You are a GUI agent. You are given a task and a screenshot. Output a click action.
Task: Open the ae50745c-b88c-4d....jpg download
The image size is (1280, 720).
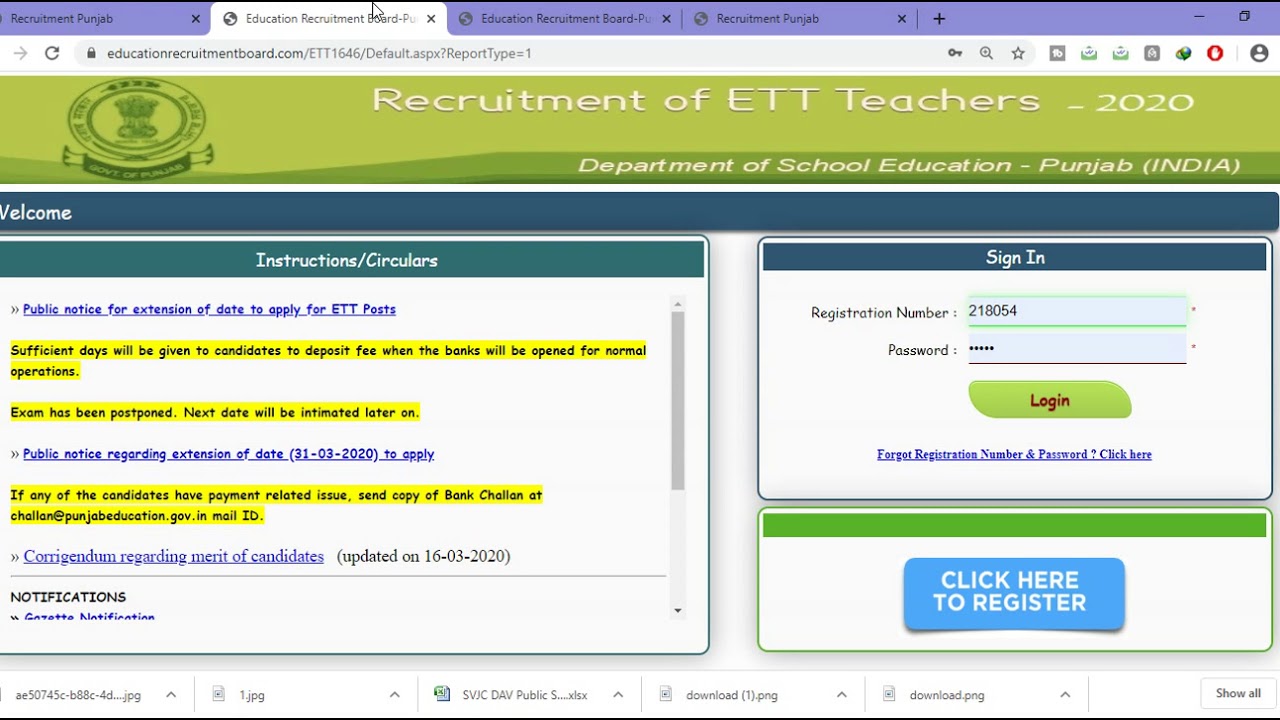click(x=78, y=695)
